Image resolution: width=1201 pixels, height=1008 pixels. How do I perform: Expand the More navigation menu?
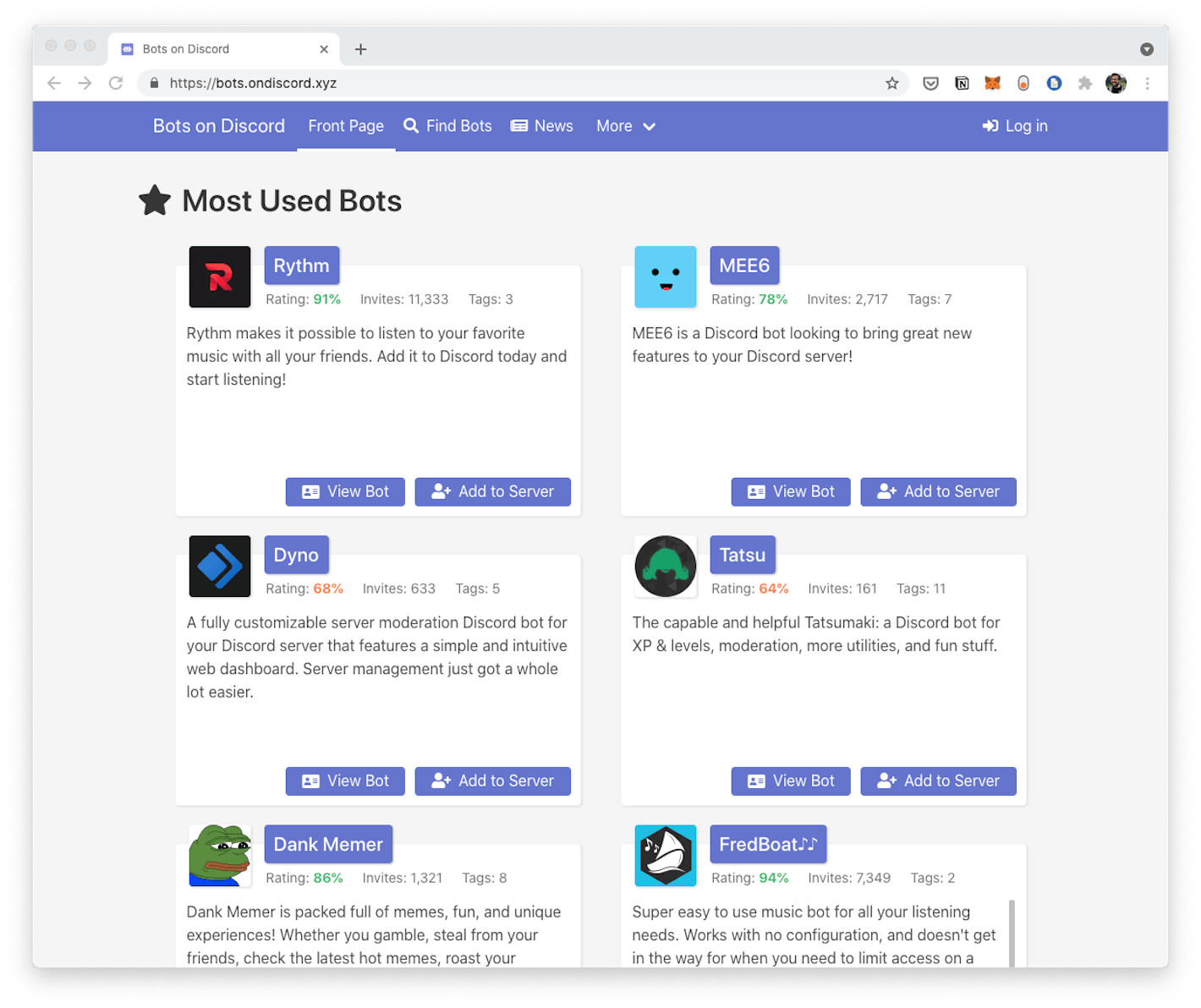[625, 126]
